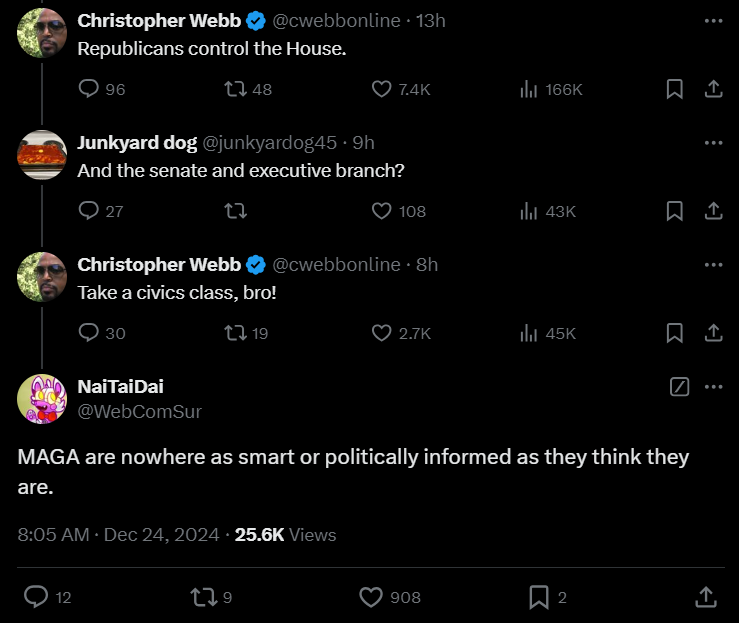This screenshot has height=623, width=739.
Task: Open more menu on NaiTaiDai's post
Action: (714, 386)
